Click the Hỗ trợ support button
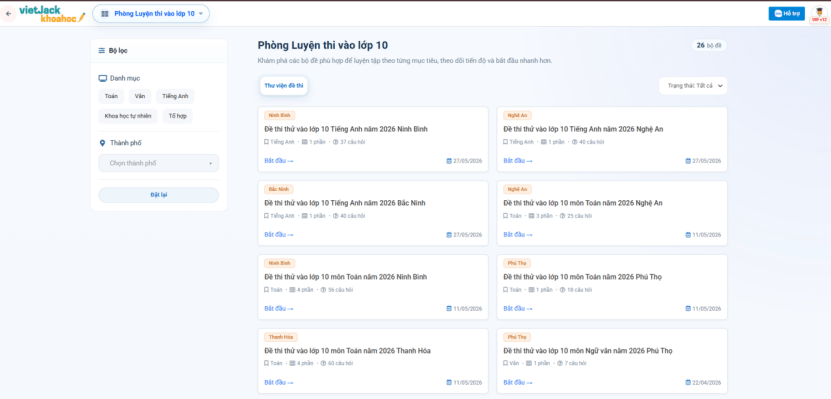This screenshot has width=831, height=399. [x=787, y=14]
